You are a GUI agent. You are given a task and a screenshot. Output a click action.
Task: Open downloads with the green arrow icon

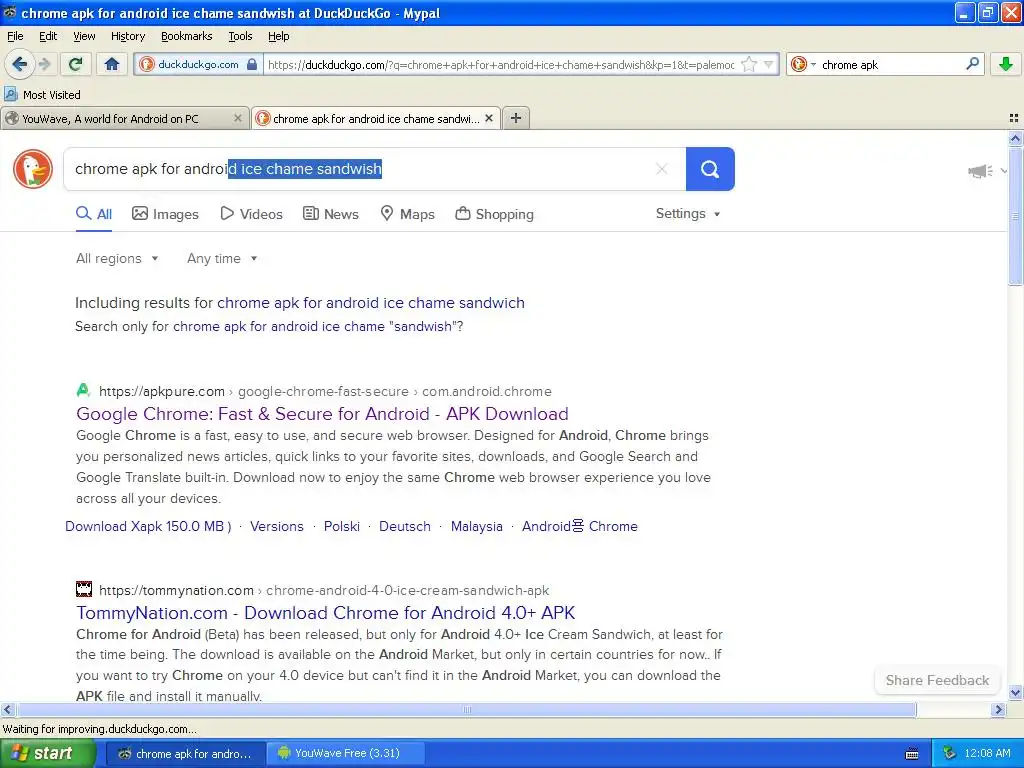(x=1006, y=64)
